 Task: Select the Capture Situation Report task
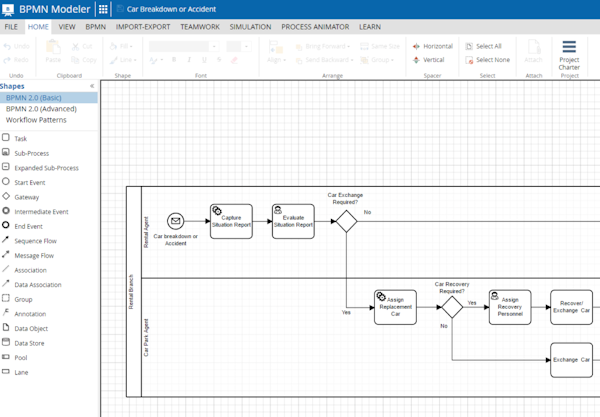click(x=231, y=222)
